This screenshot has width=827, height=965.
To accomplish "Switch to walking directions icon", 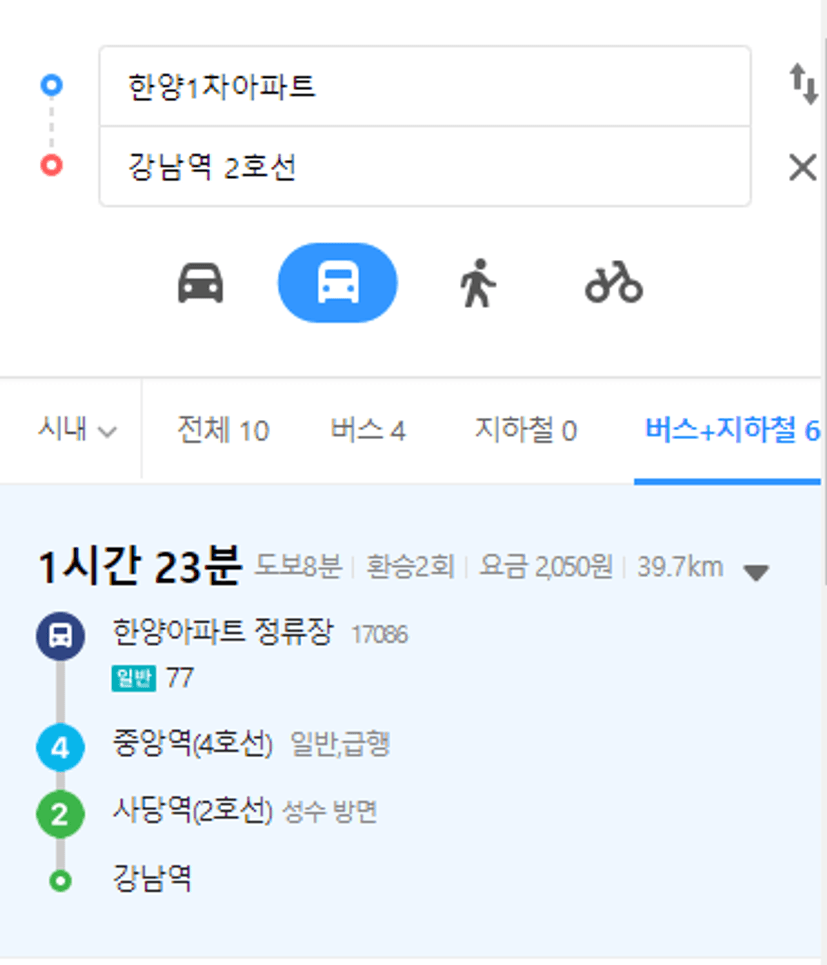I will (477, 283).
